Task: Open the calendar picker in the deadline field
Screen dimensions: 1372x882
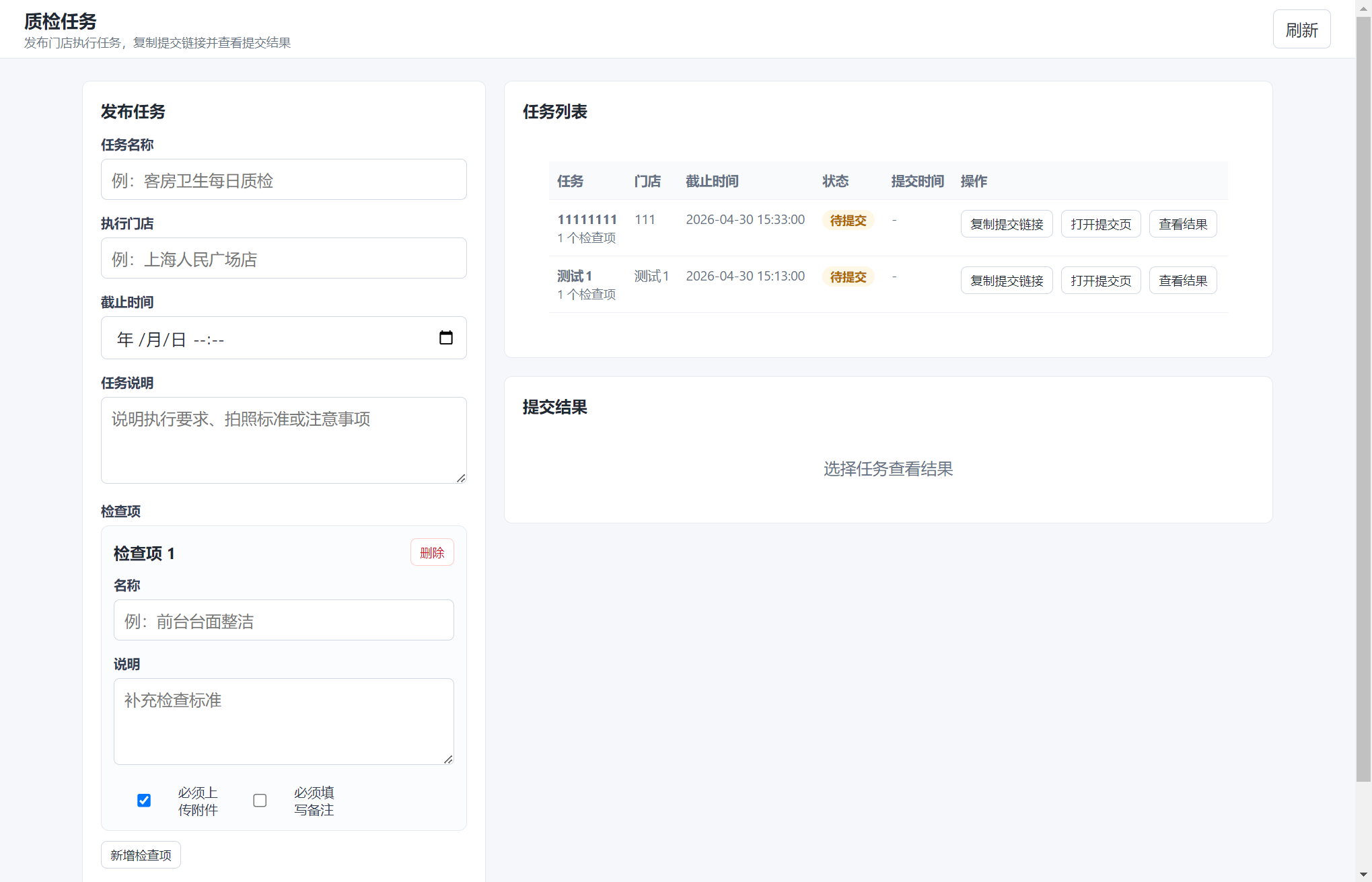Action: point(445,338)
